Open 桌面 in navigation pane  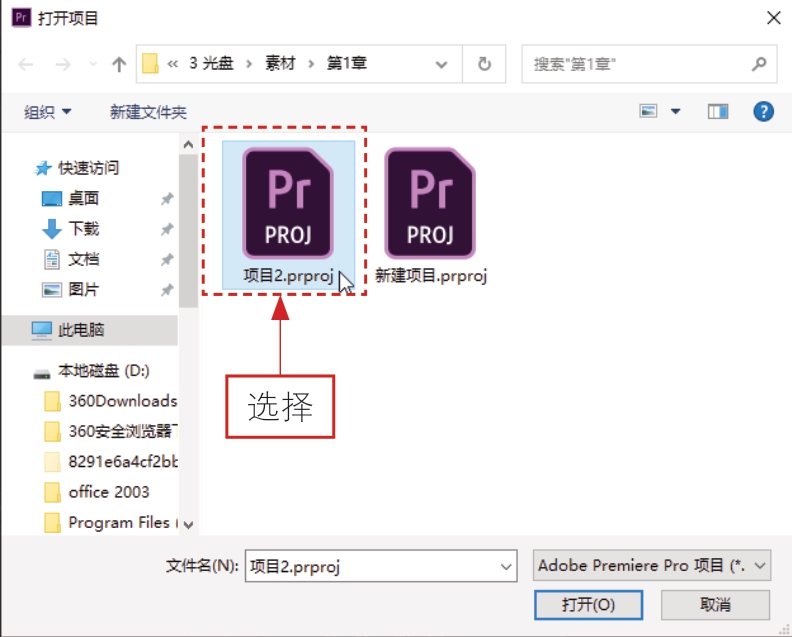70,198
